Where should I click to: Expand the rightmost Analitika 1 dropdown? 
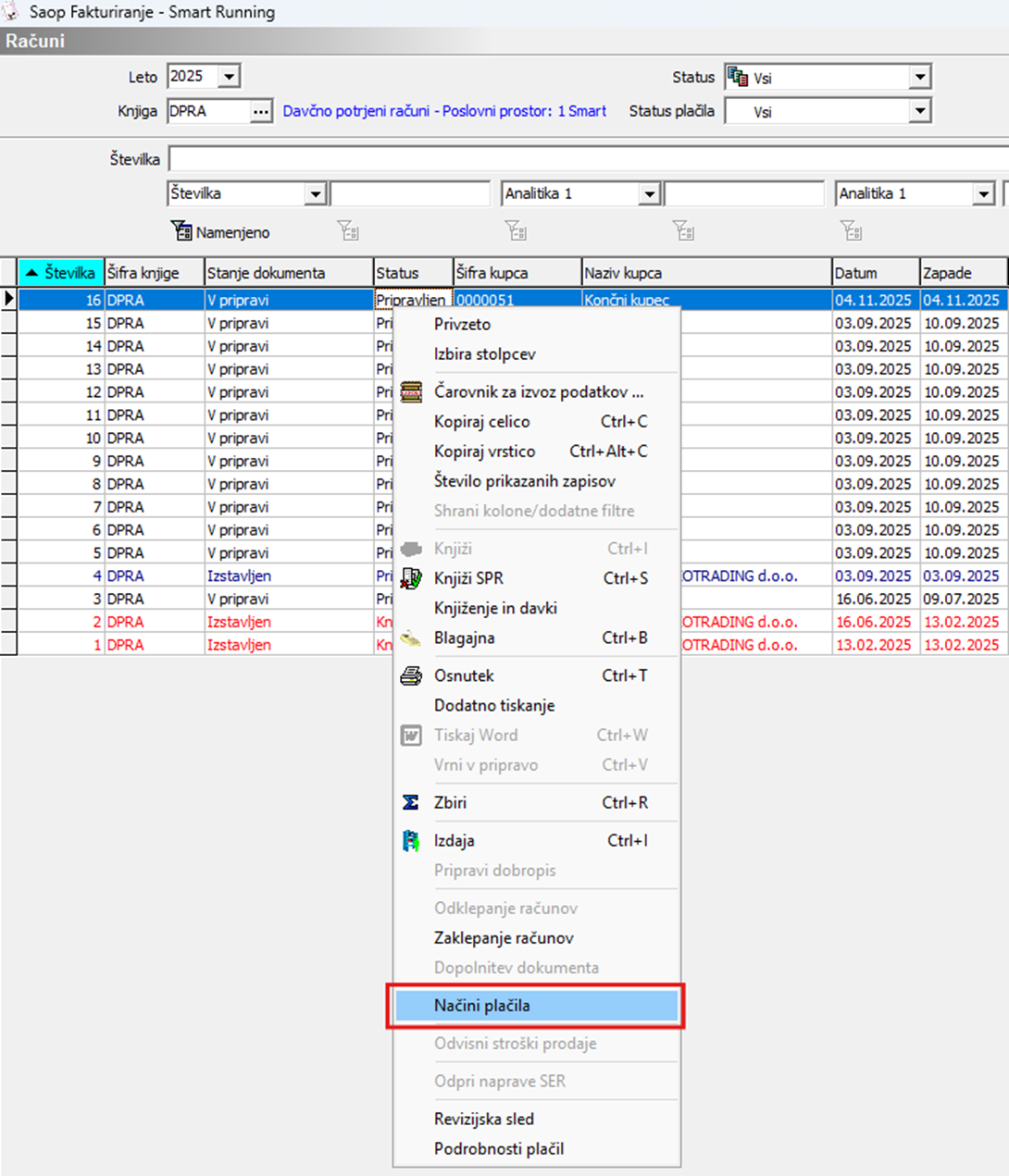coord(984,193)
